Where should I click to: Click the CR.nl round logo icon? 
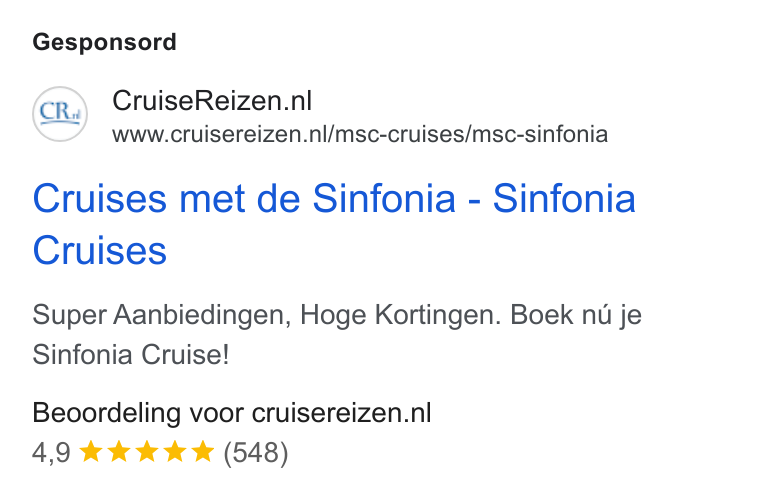point(60,114)
